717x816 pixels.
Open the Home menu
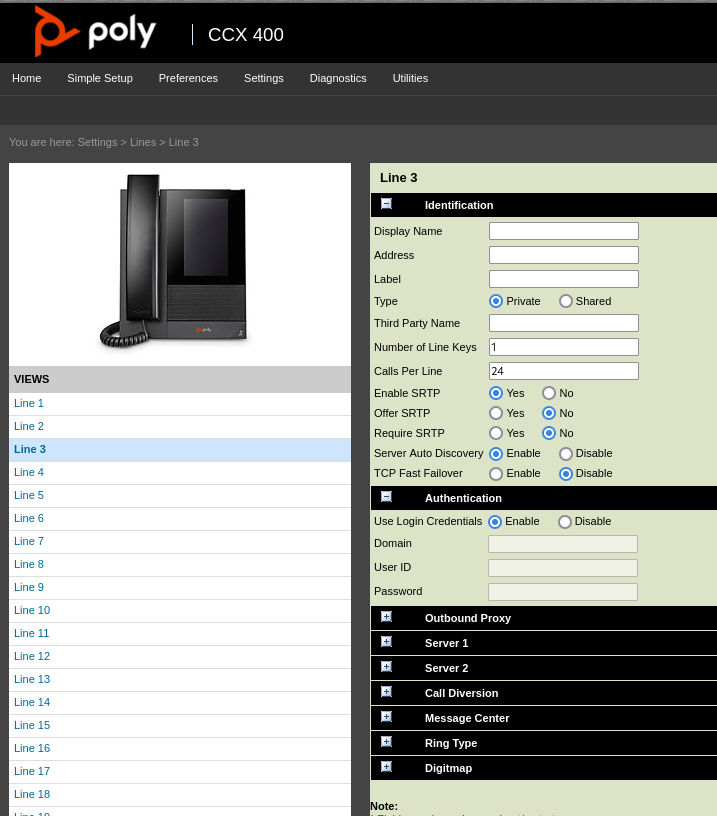pos(27,78)
